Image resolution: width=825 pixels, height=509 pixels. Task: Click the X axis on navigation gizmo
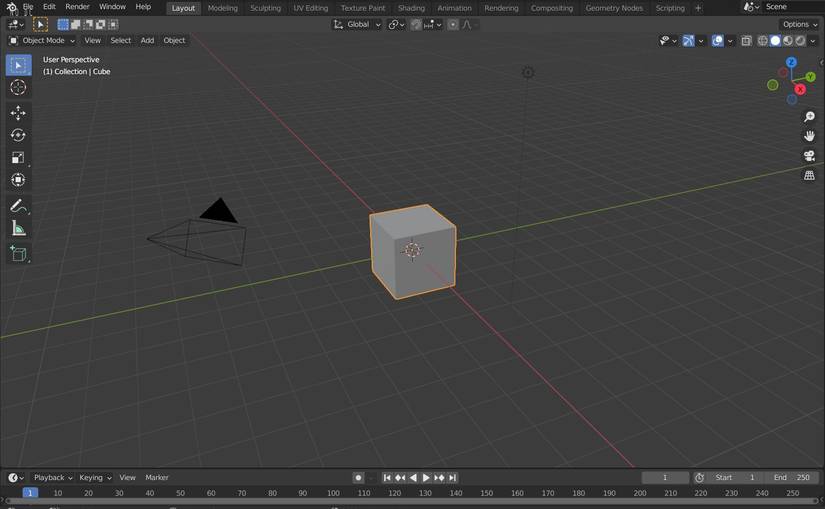coord(800,89)
